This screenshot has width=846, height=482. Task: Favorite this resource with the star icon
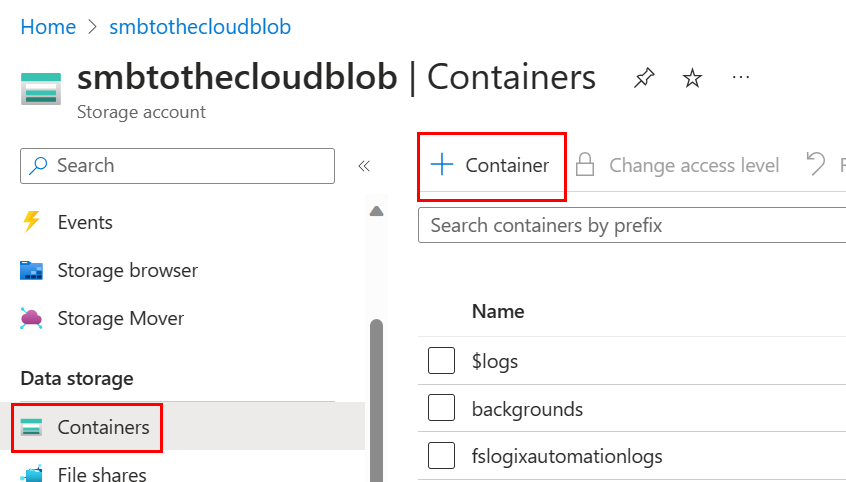click(x=692, y=78)
